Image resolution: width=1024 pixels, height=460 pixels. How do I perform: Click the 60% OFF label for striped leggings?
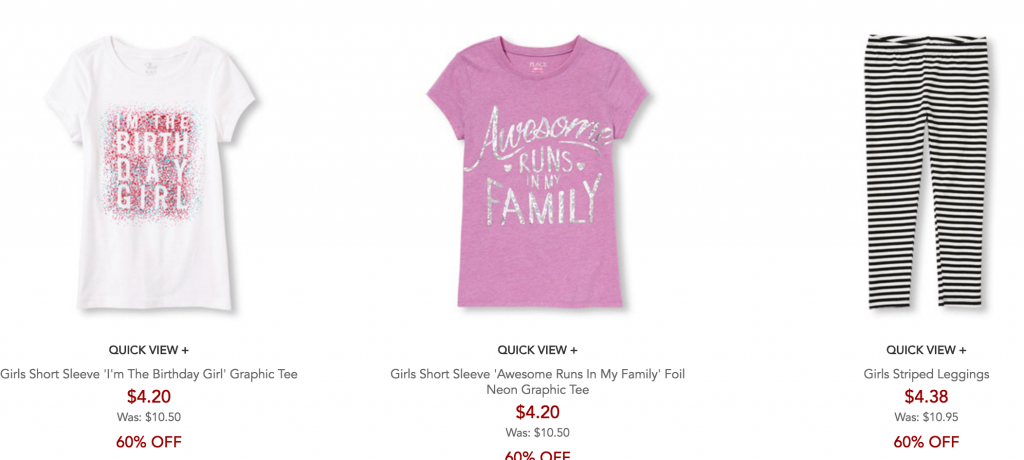(x=926, y=442)
